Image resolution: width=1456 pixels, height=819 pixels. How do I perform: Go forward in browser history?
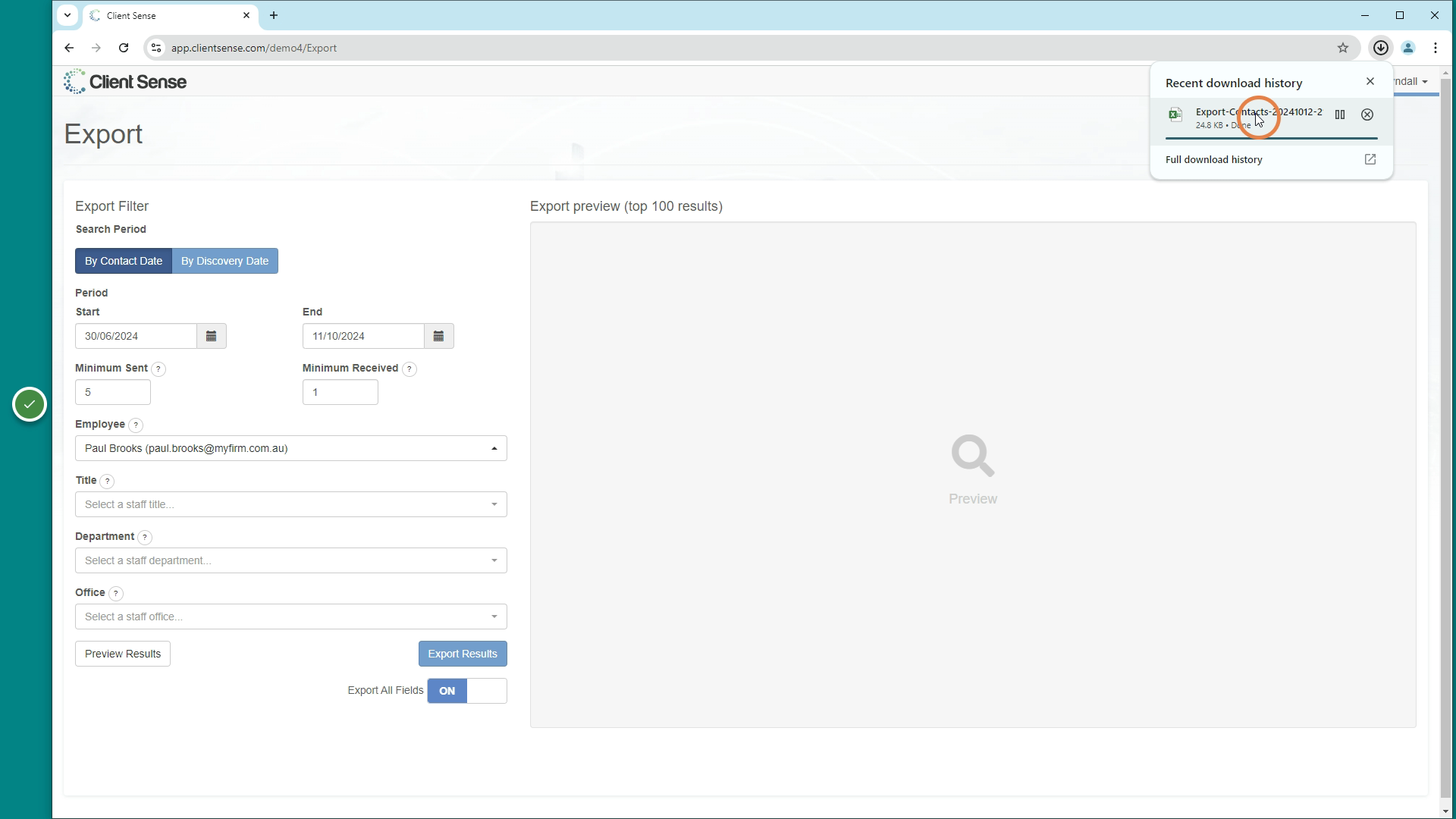pyautogui.click(x=96, y=48)
